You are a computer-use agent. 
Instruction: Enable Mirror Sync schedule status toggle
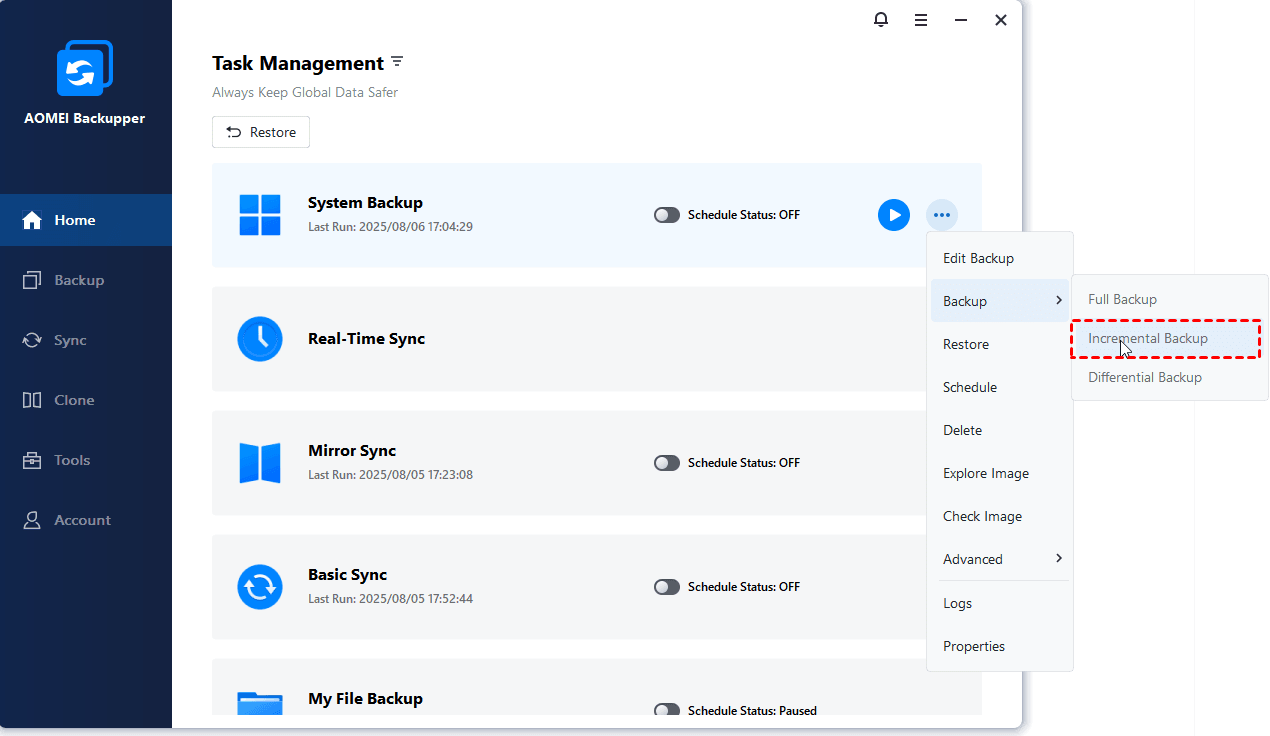(667, 463)
